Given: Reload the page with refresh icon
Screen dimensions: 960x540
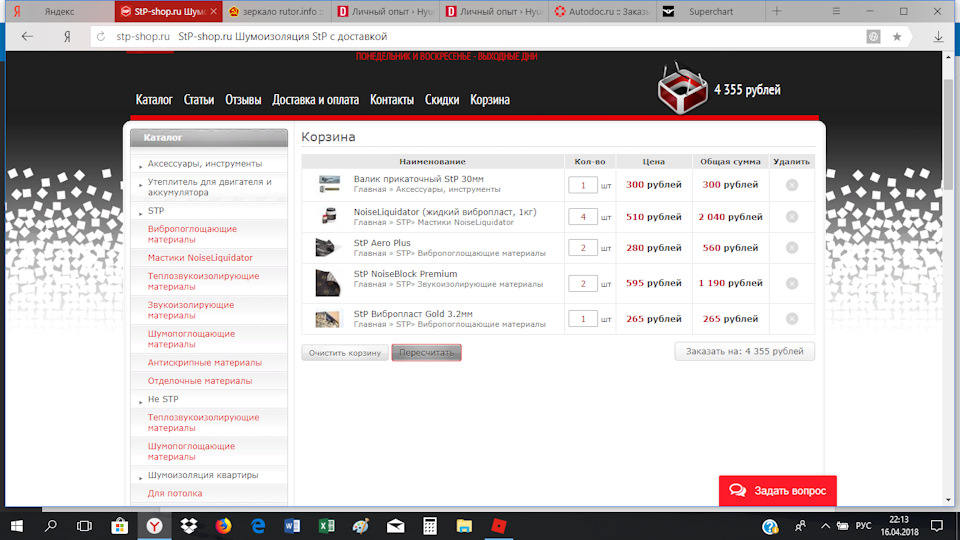Looking at the screenshot, I should pyautogui.click(x=101, y=37).
